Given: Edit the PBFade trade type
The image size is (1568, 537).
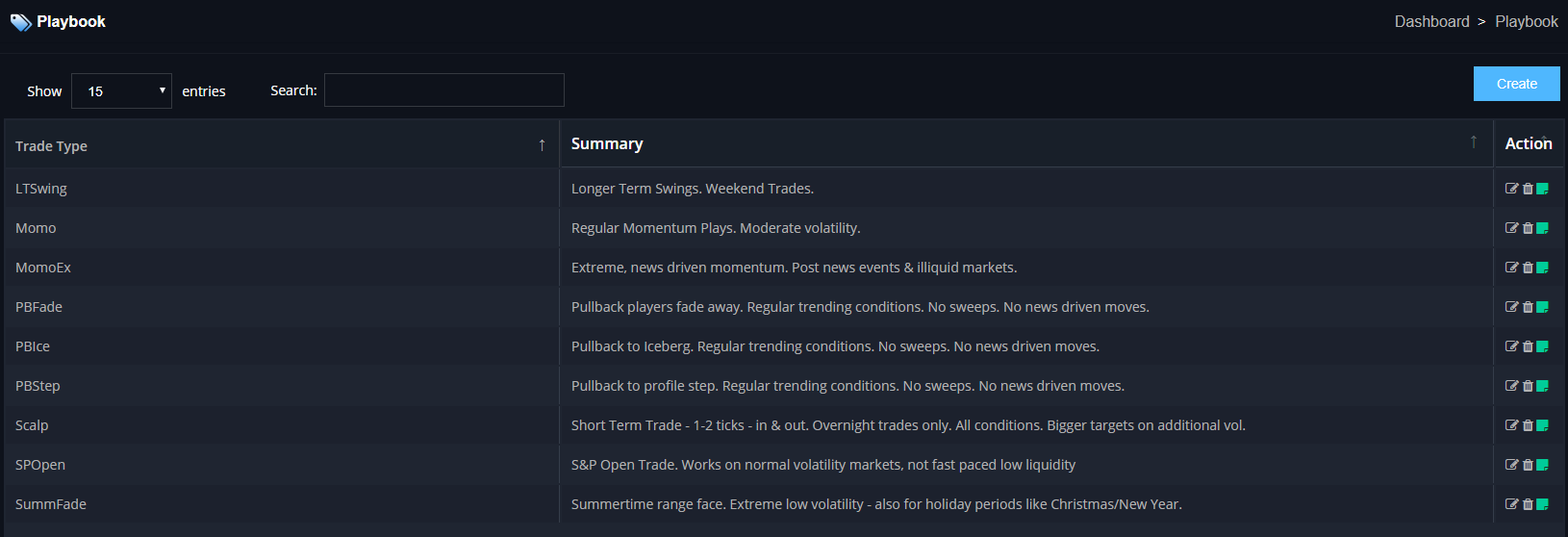Looking at the screenshot, I should click(x=1511, y=307).
